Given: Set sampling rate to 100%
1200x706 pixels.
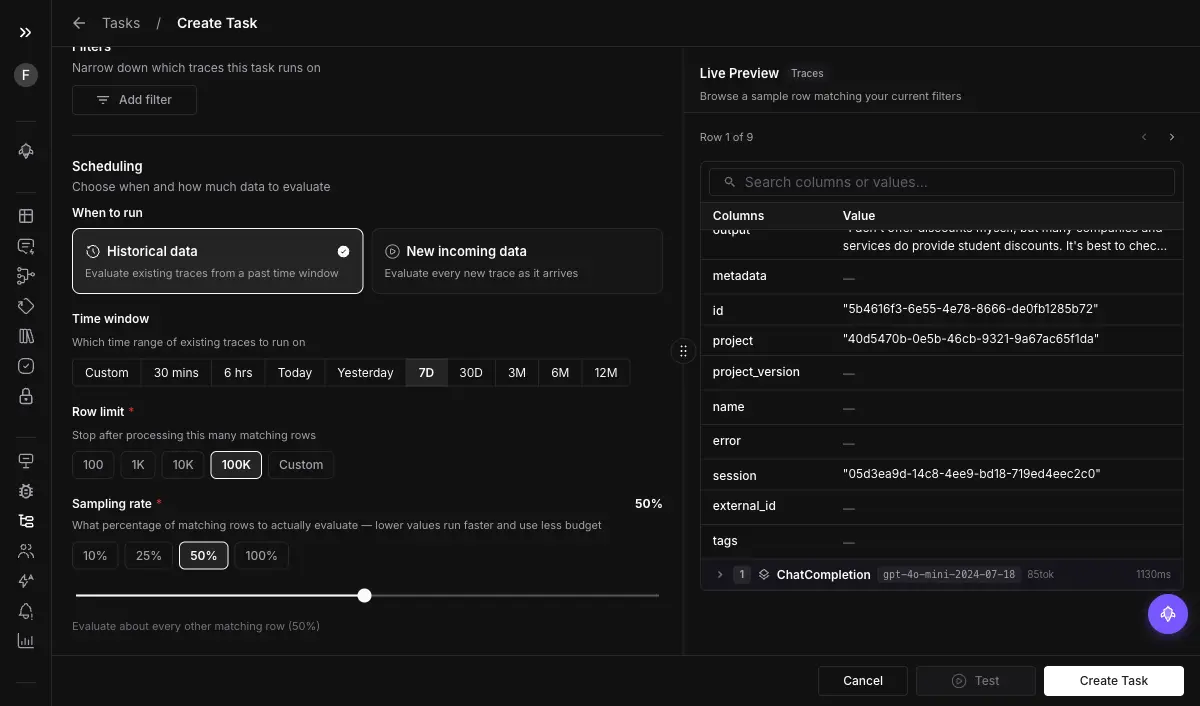Looking at the screenshot, I should coord(262,556).
